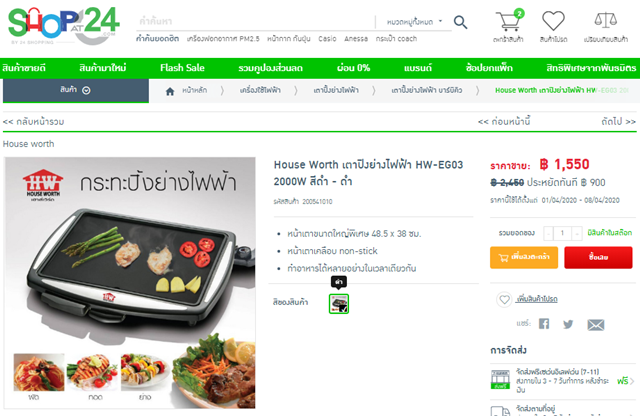
Task: Click the search magnifier icon
Action: pyautogui.click(x=460, y=22)
